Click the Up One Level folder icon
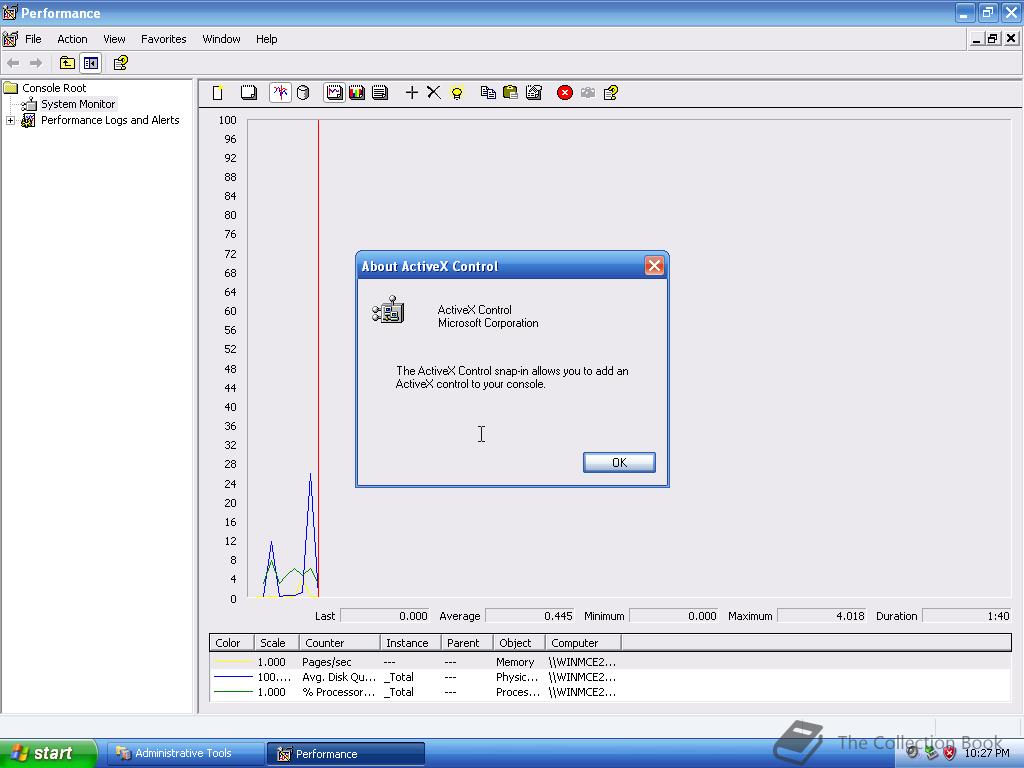The width and height of the screenshot is (1024, 768). pos(67,63)
